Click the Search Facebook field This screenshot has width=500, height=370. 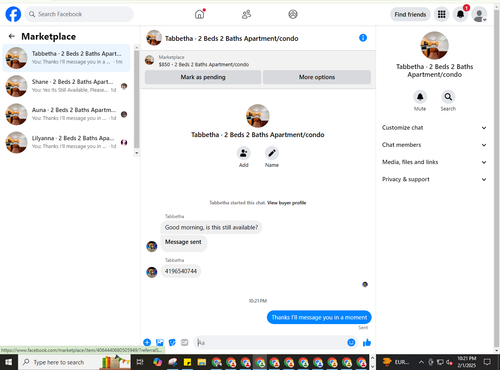pos(79,14)
